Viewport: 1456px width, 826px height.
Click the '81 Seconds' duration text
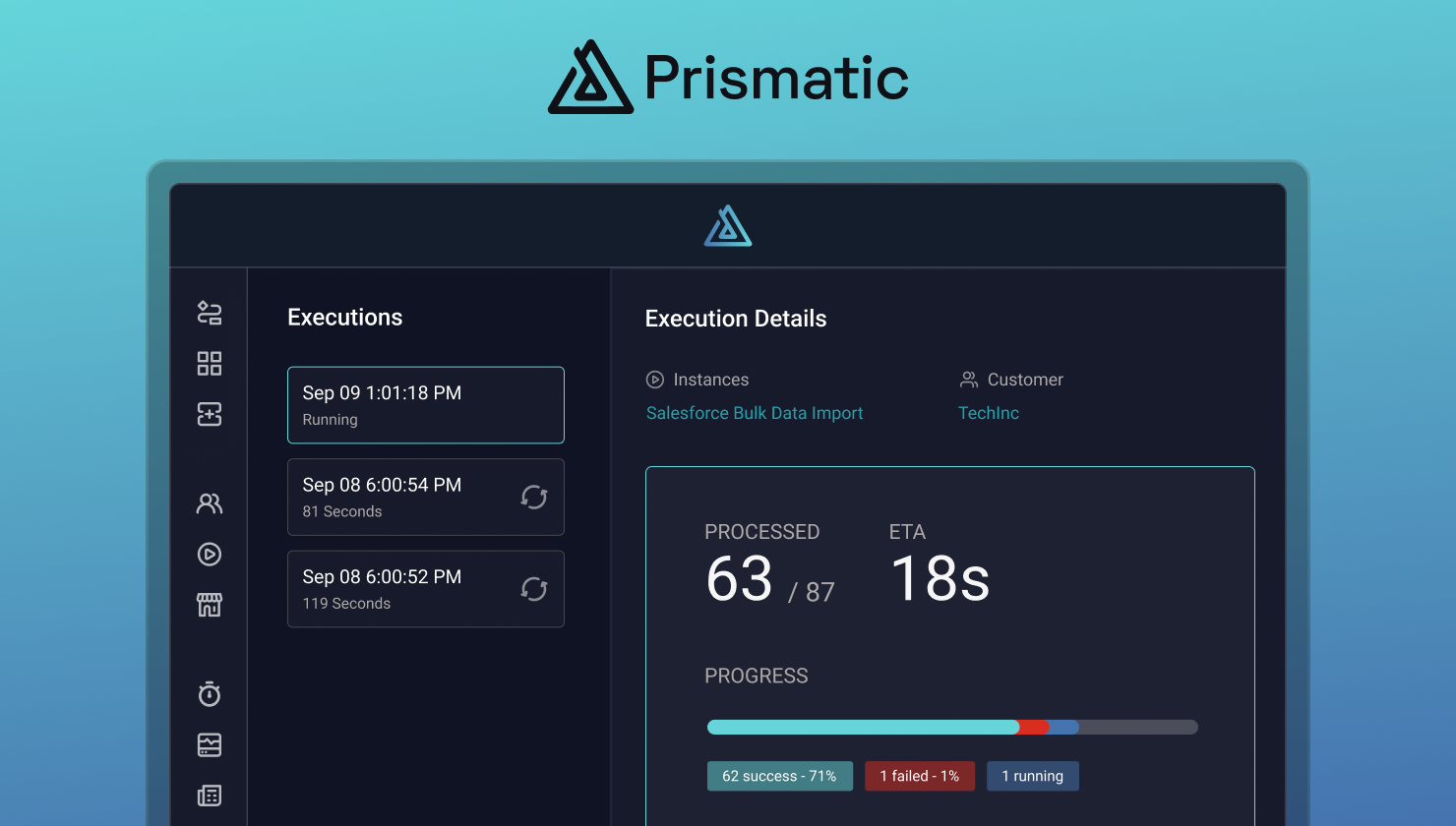(342, 511)
